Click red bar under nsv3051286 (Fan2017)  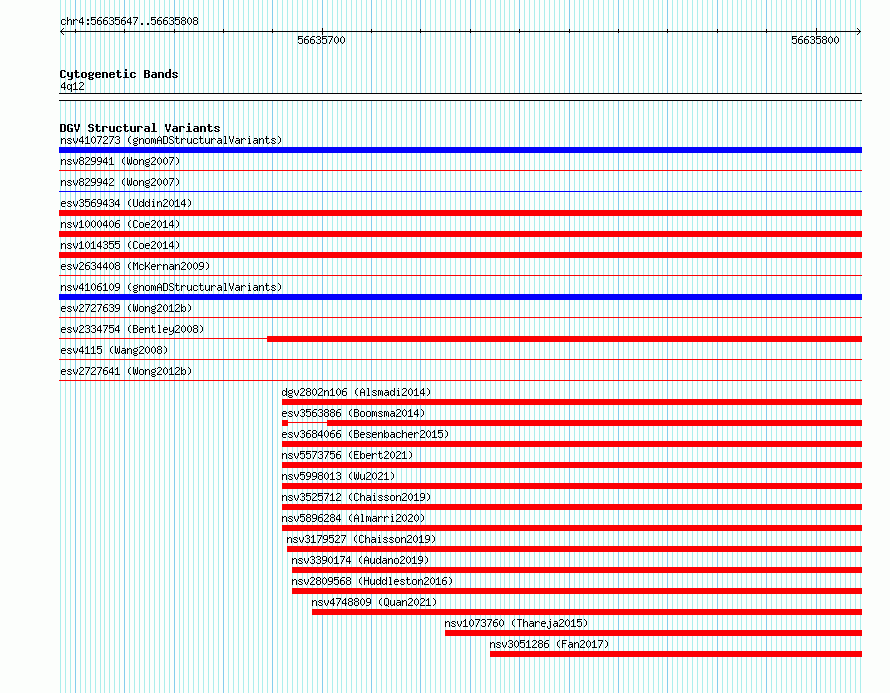tap(676, 654)
